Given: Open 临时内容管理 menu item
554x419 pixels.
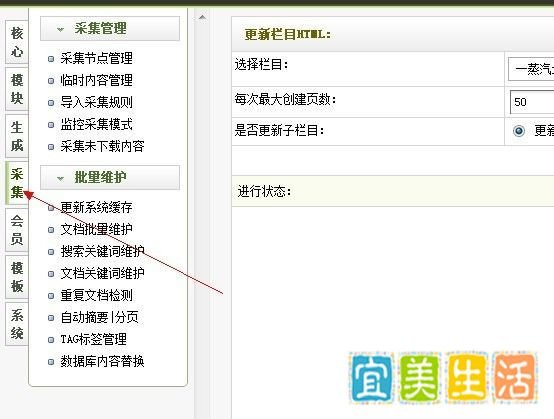Looking at the screenshot, I should click(96, 80).
